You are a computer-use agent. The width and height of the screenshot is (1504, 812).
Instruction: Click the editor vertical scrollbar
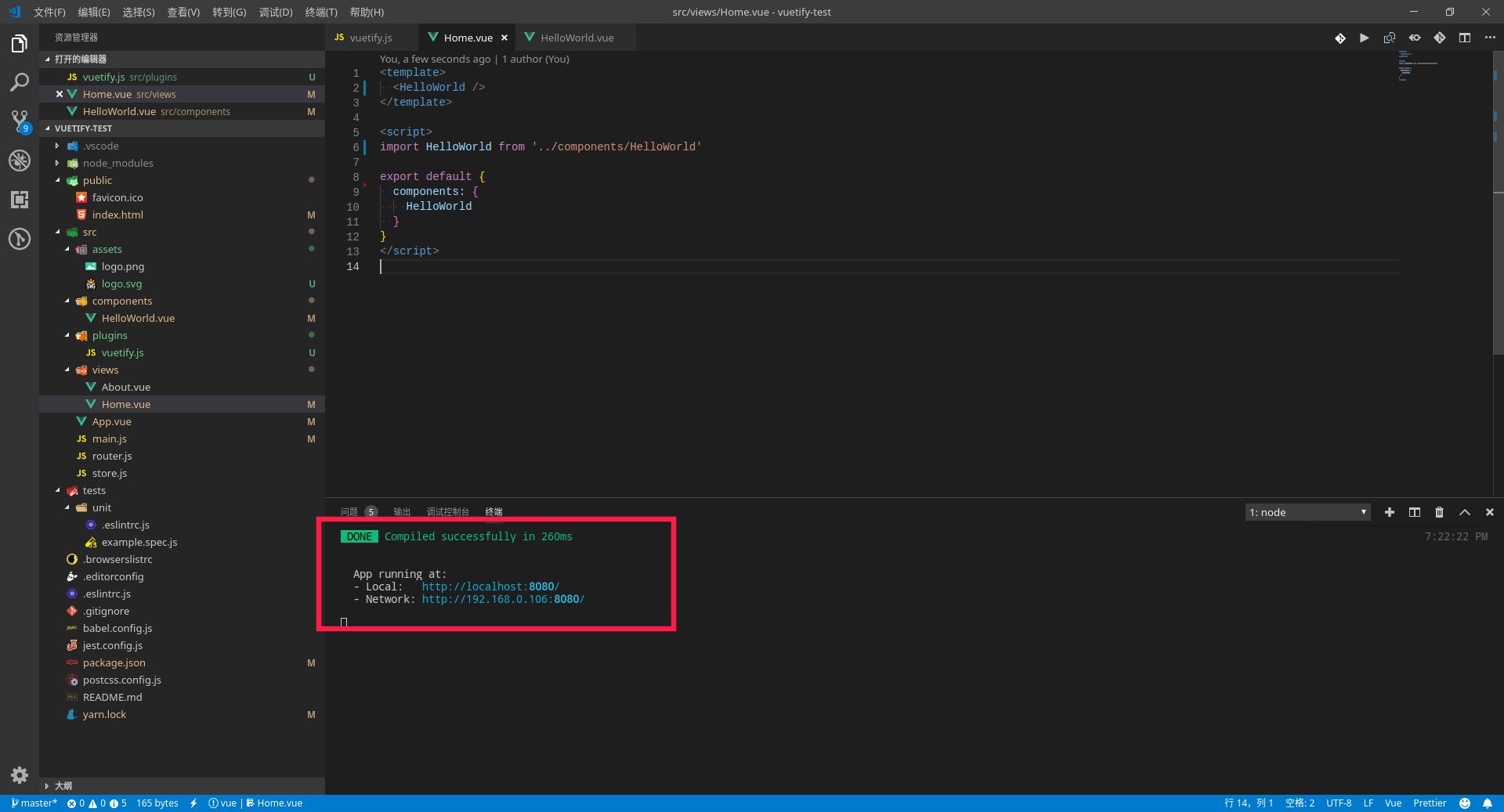(1499, 204)
